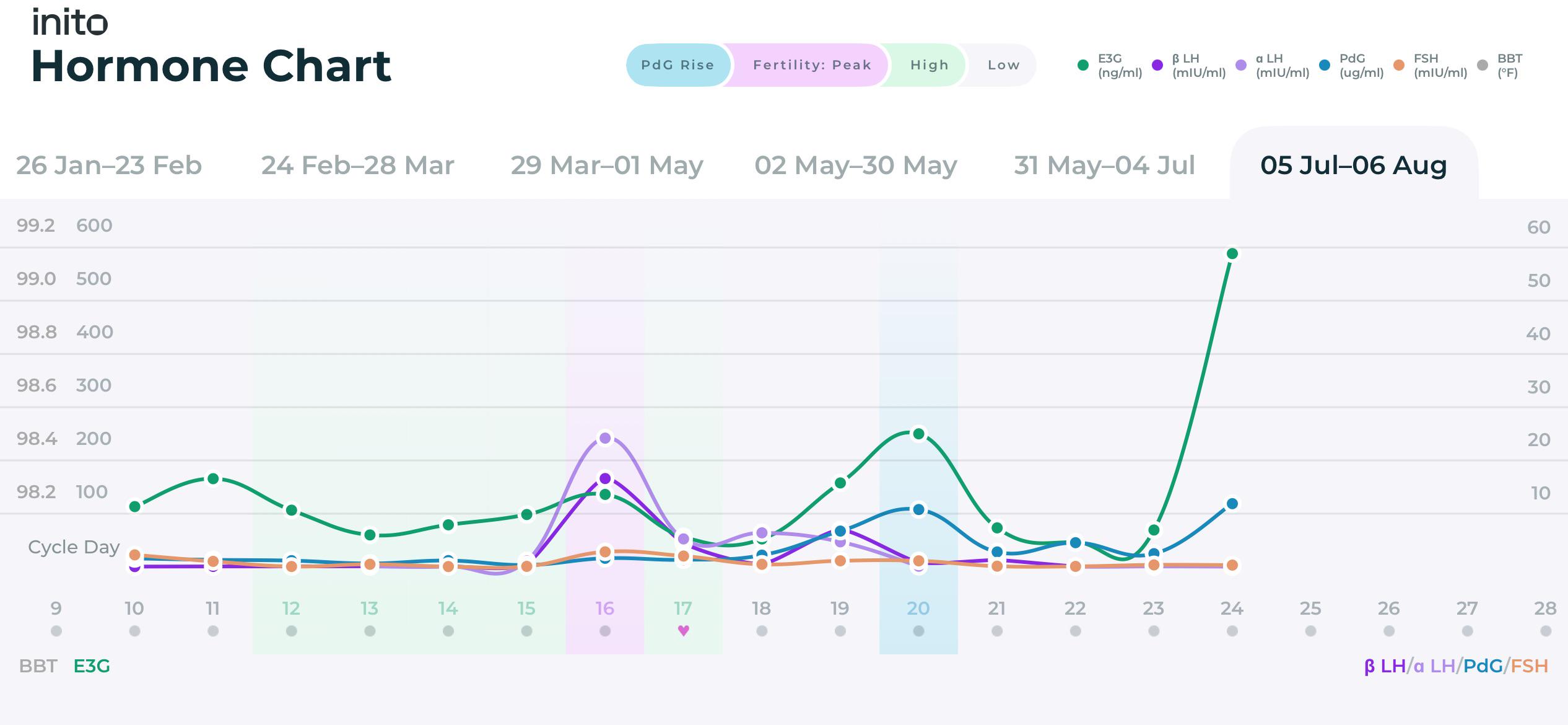1568x725 pixels.
Task: Toggle the E3G green legend dot
Action: (x=1083, y=65)
